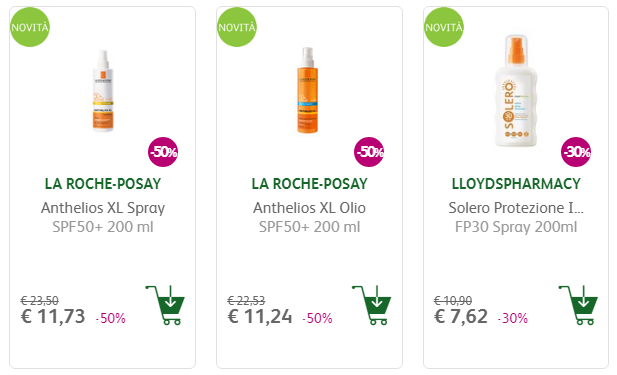This screenshot has height=375, width=617.
Task: Click € 11,24 discounted price
Action: [x=260, y=316]
